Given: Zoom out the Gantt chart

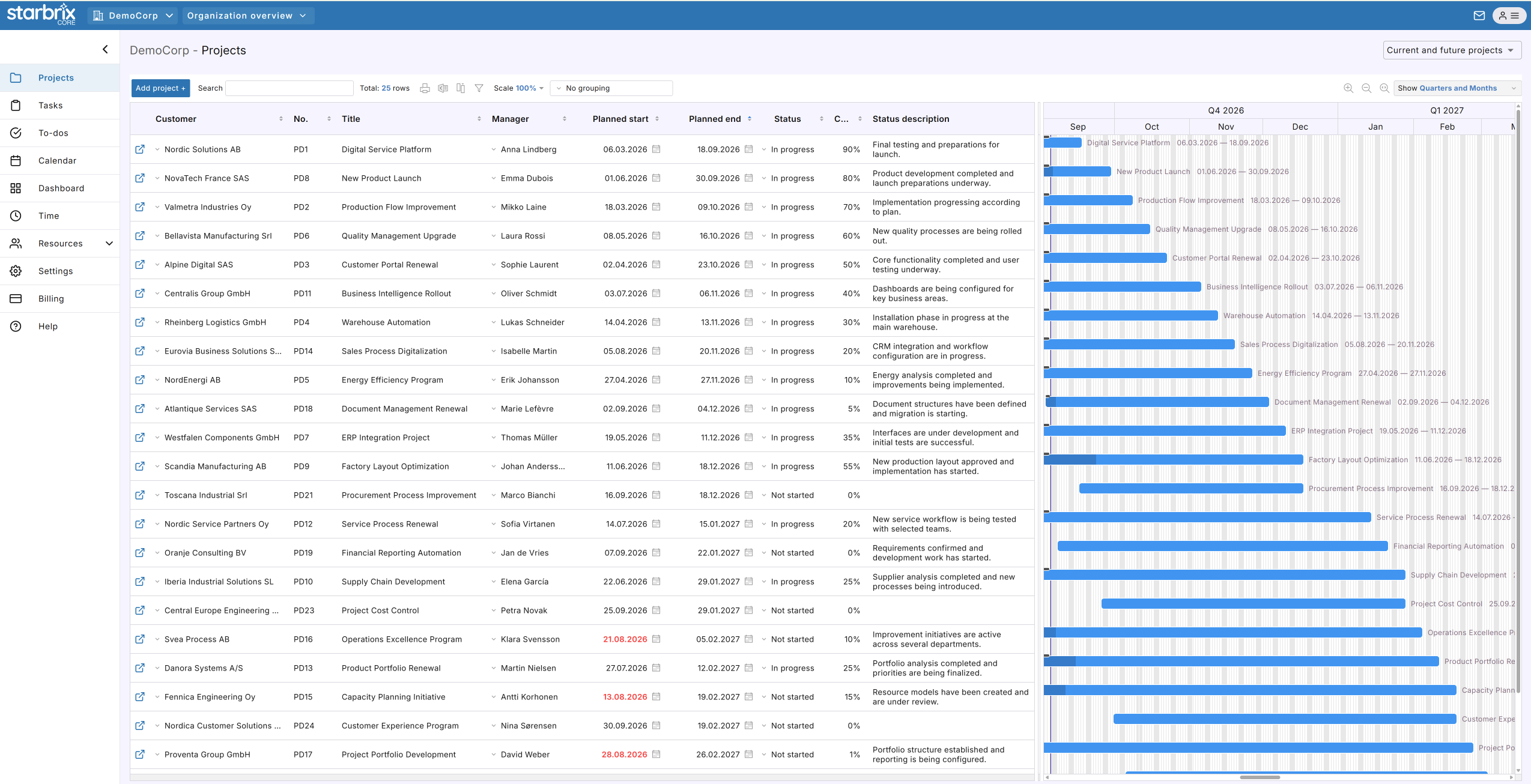Looking at the screenshot, I should point(1366,88).
